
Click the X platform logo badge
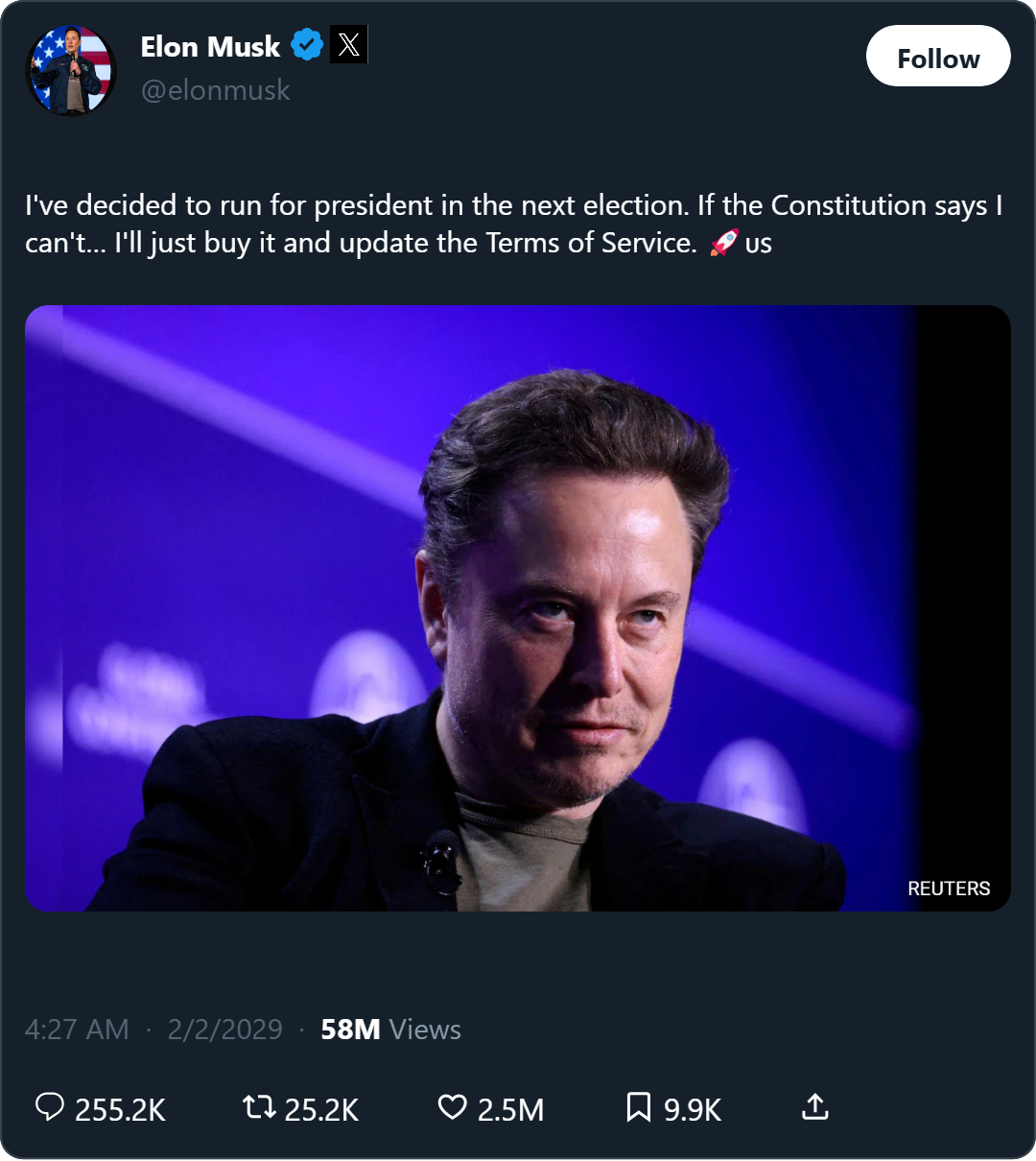347,44
